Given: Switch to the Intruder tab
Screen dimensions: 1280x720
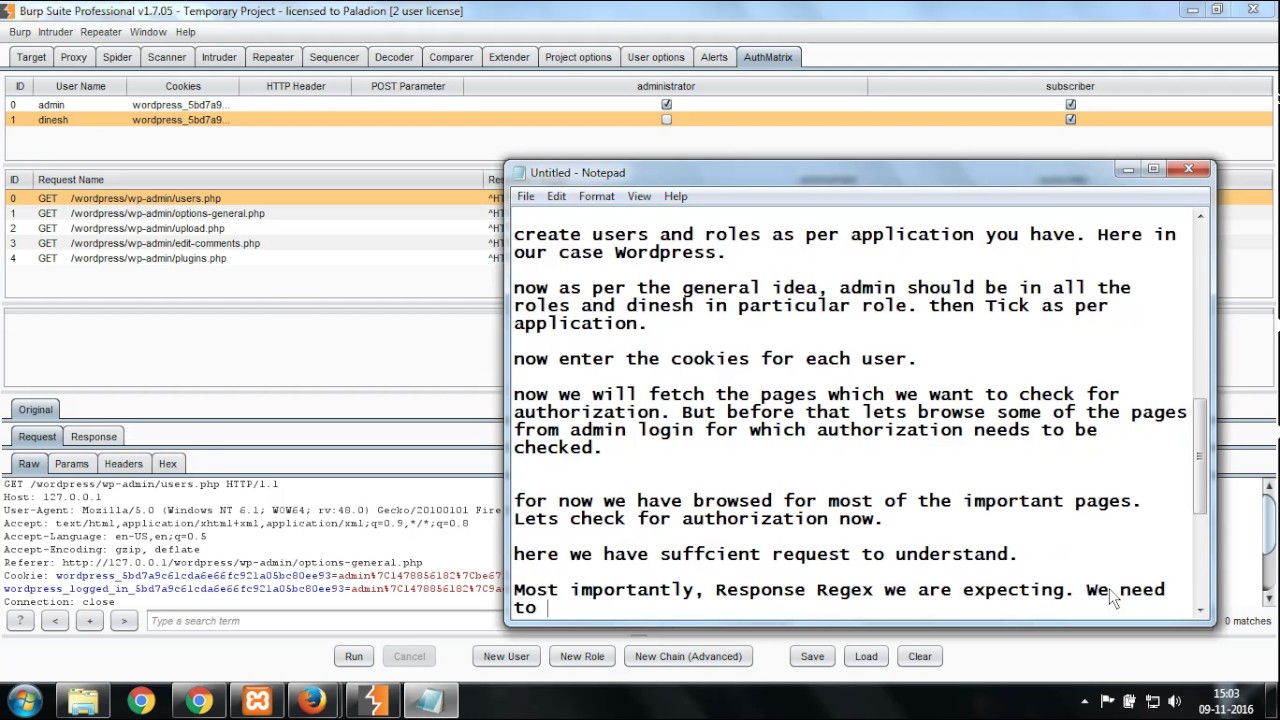Looking at the screenshot, I should point(219,57).
